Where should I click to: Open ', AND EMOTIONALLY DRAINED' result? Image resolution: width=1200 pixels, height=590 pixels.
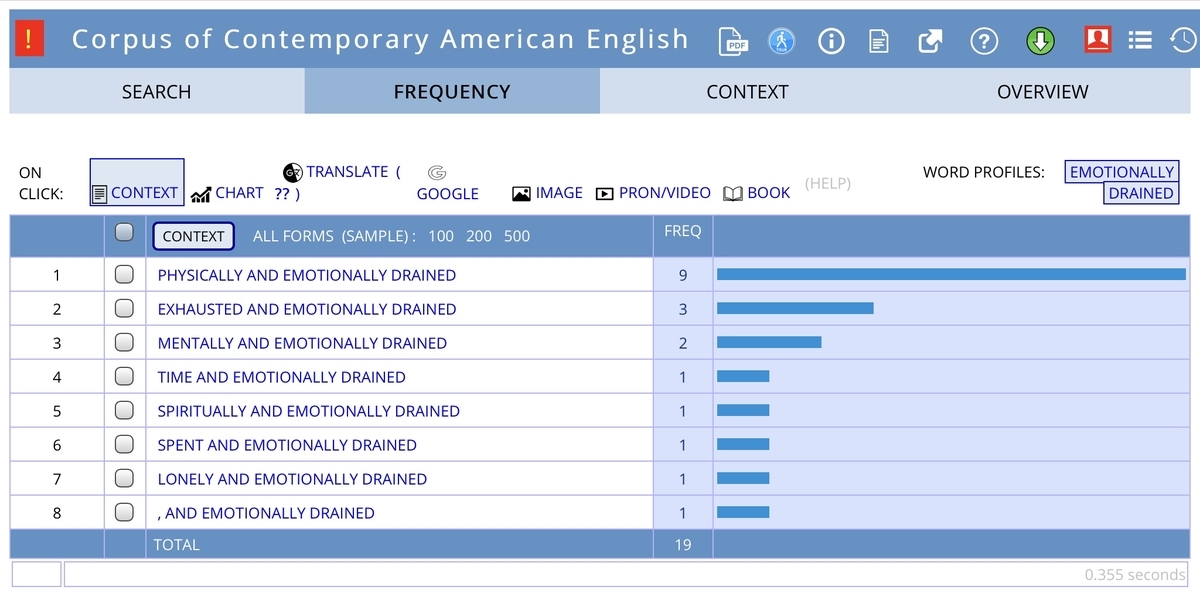tap(266, 513)
